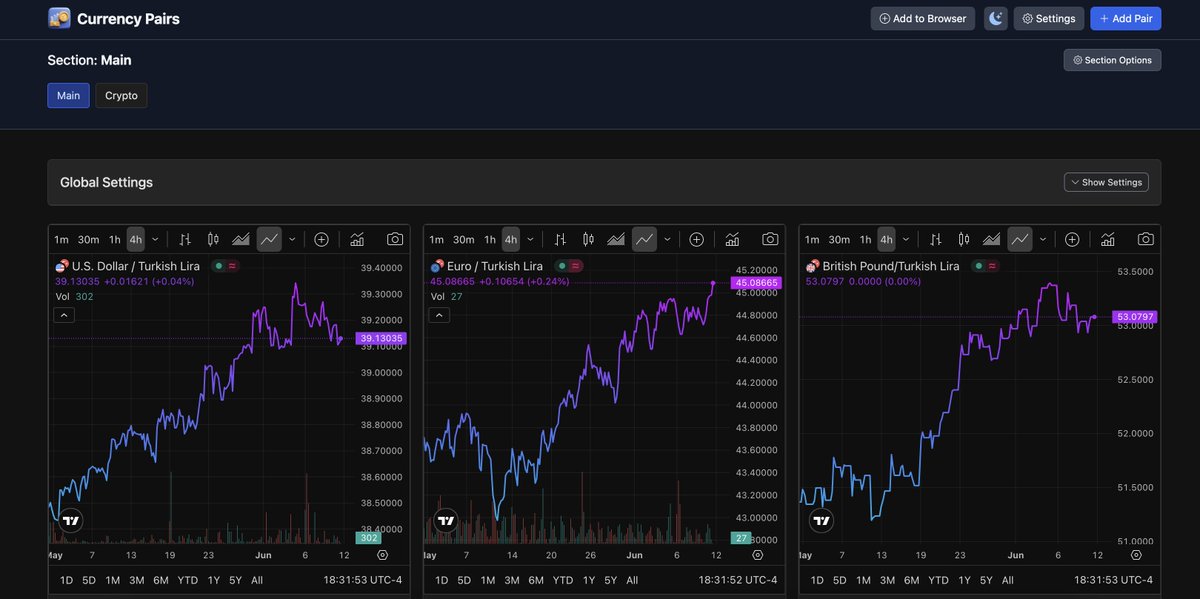Expand chart type dropdown on British Pound chart

point(1043,239)
